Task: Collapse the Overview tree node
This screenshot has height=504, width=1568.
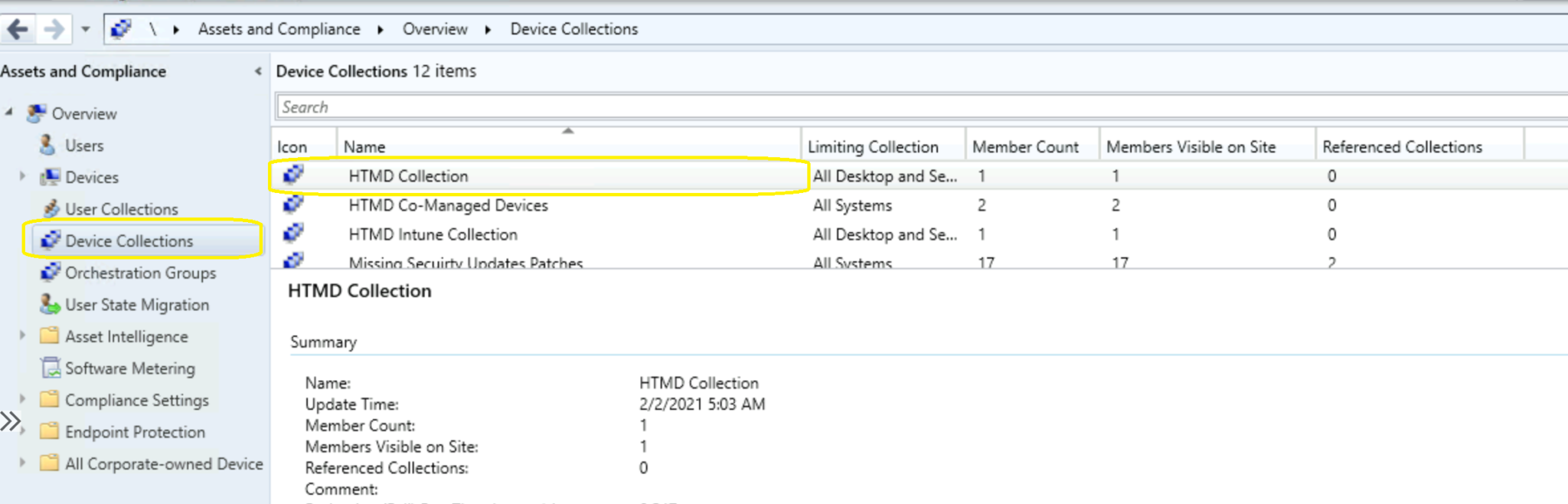Action: 9,113
